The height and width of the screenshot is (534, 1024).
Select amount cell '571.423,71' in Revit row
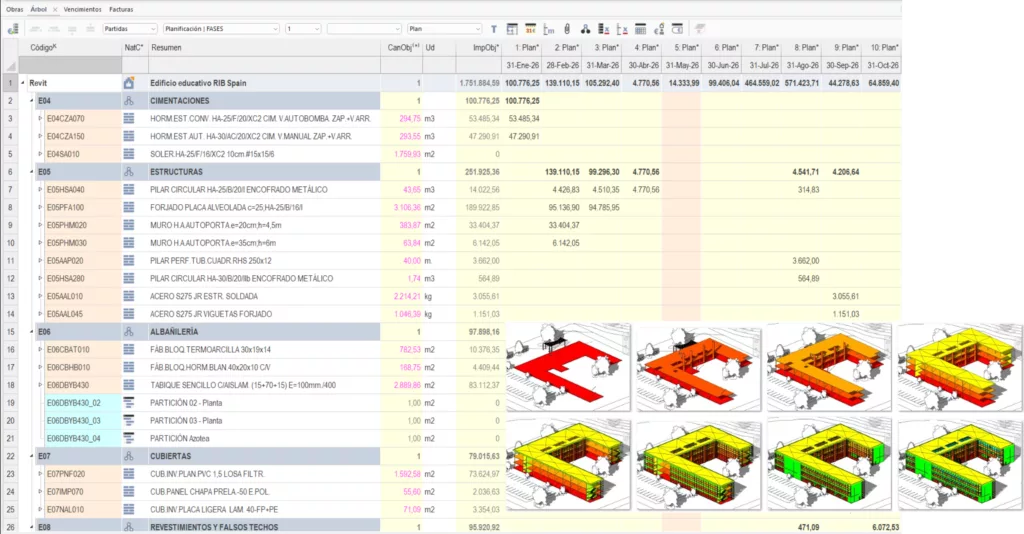802,83
